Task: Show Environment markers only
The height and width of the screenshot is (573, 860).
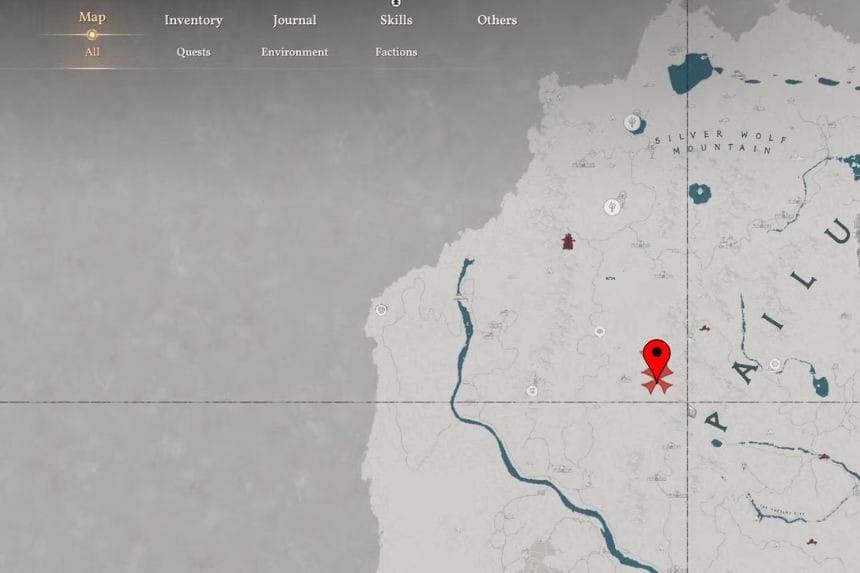Action: tap(294, 52)
